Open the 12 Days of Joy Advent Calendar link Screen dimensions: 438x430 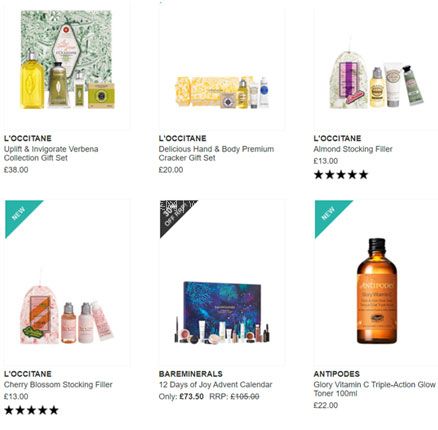click(215, 385)
